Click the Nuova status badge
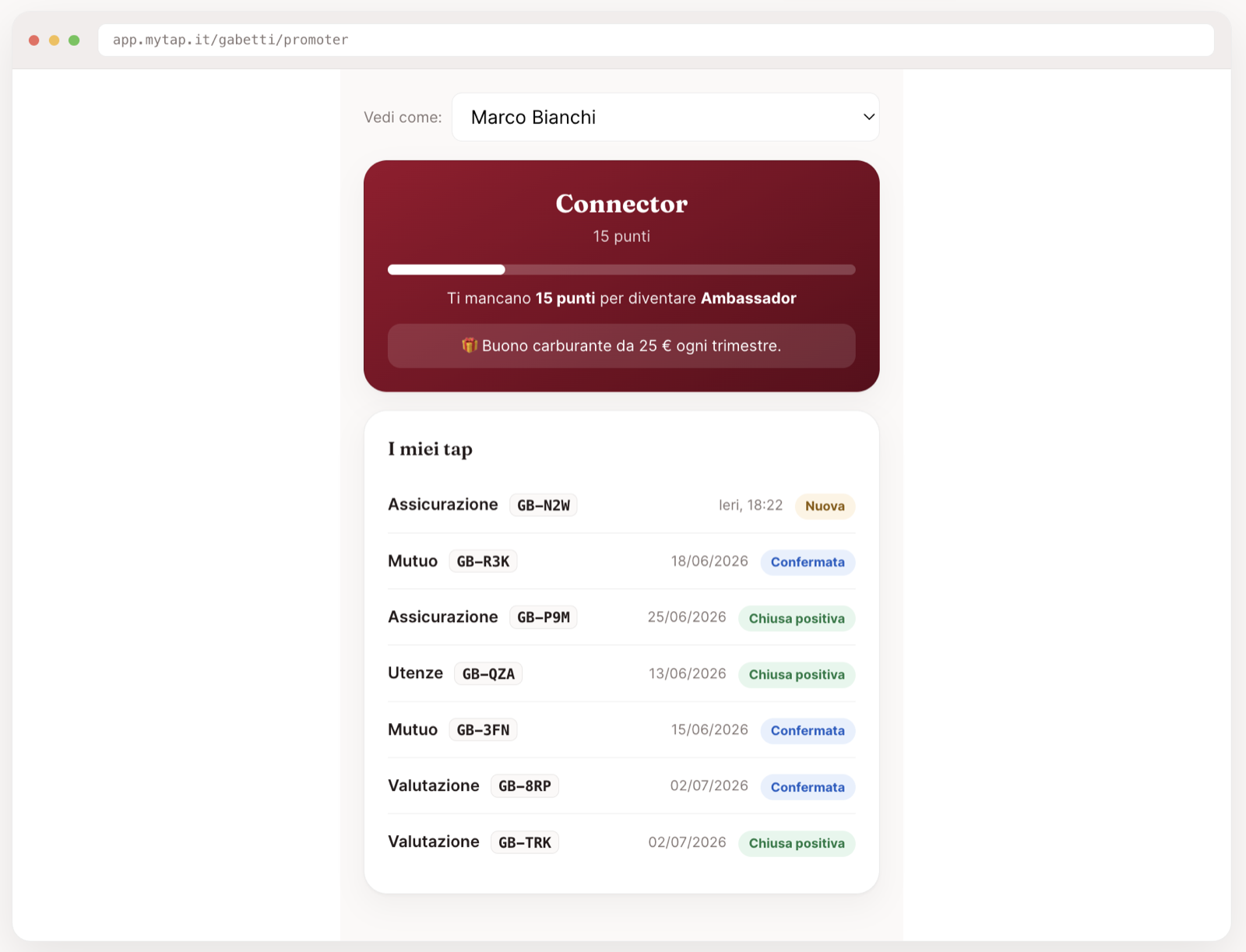The width and height of the screenshot is (1246, 952). coord(825,506)
